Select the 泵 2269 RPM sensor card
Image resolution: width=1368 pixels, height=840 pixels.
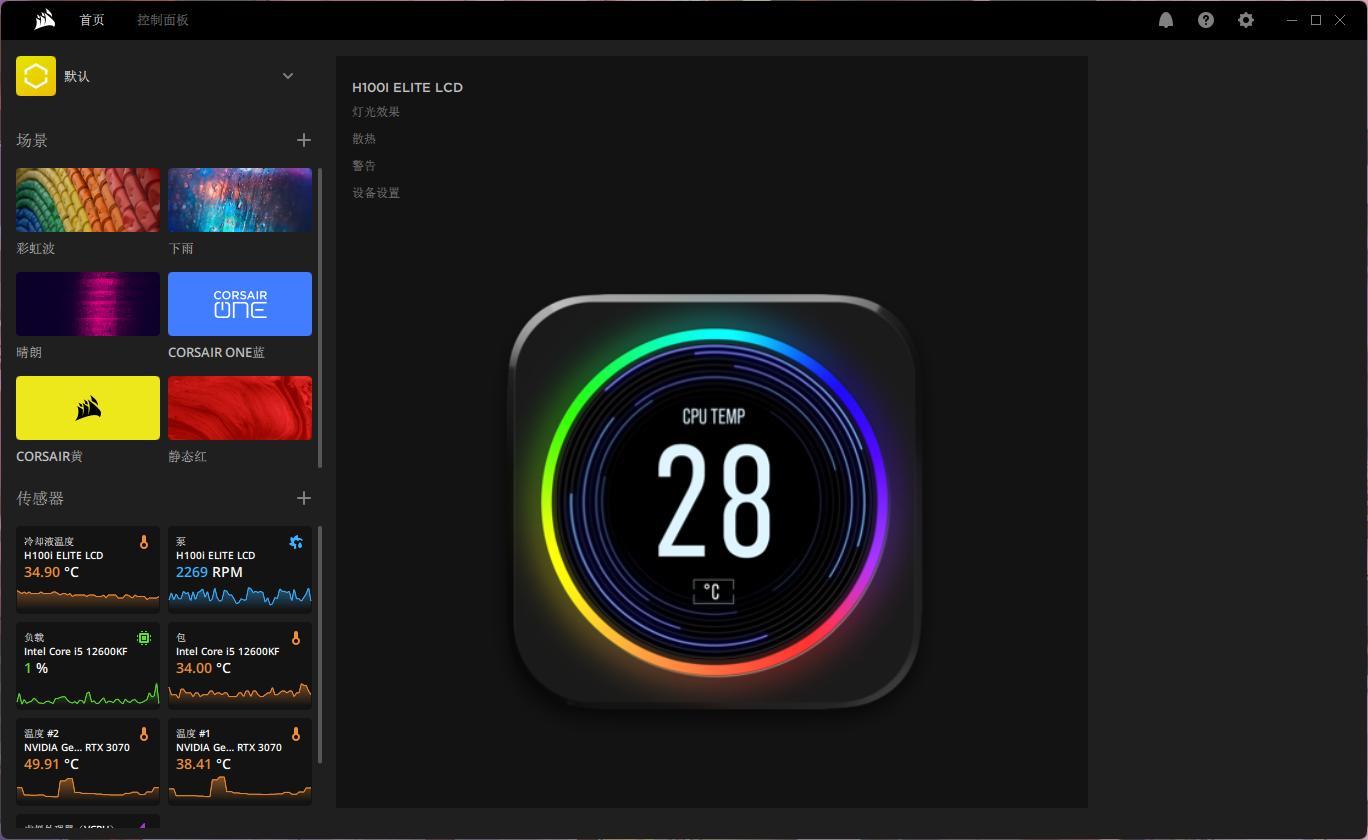(x=240, y=569)
